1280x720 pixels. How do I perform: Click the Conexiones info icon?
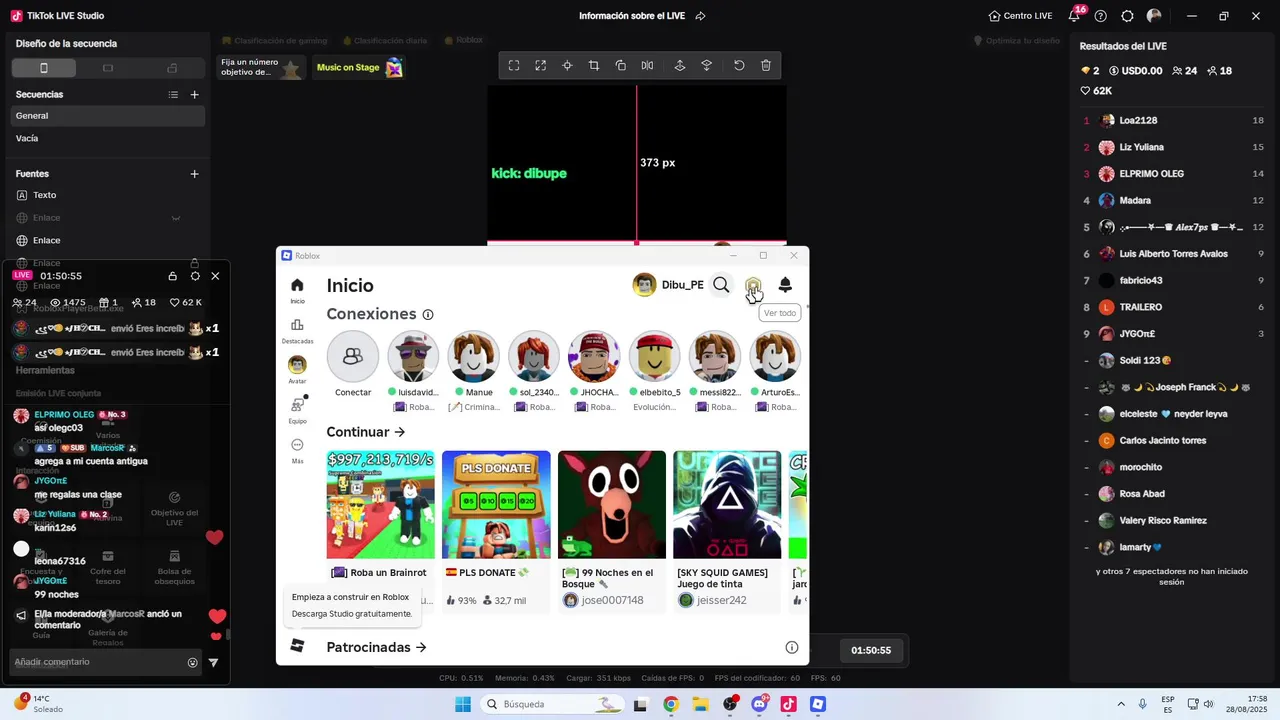coord(428,315)
